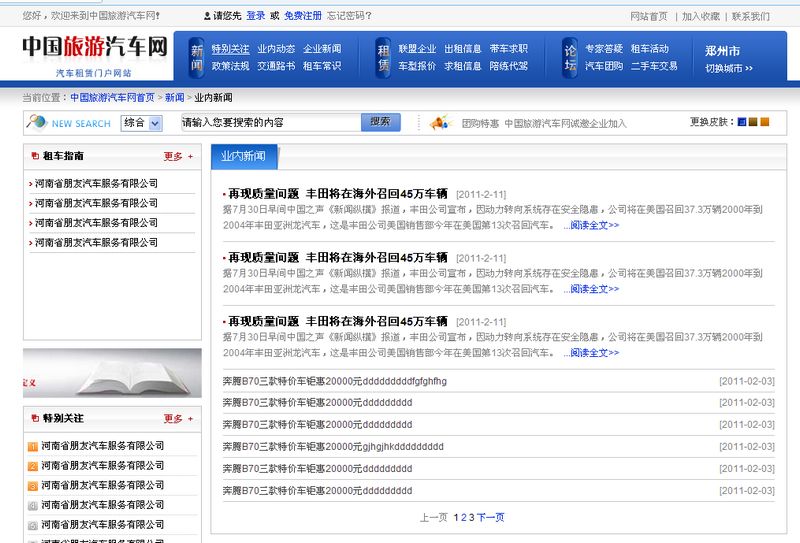Go to 网站首页 in top bar
Screen dimensions: 800x543
(649, 16)
